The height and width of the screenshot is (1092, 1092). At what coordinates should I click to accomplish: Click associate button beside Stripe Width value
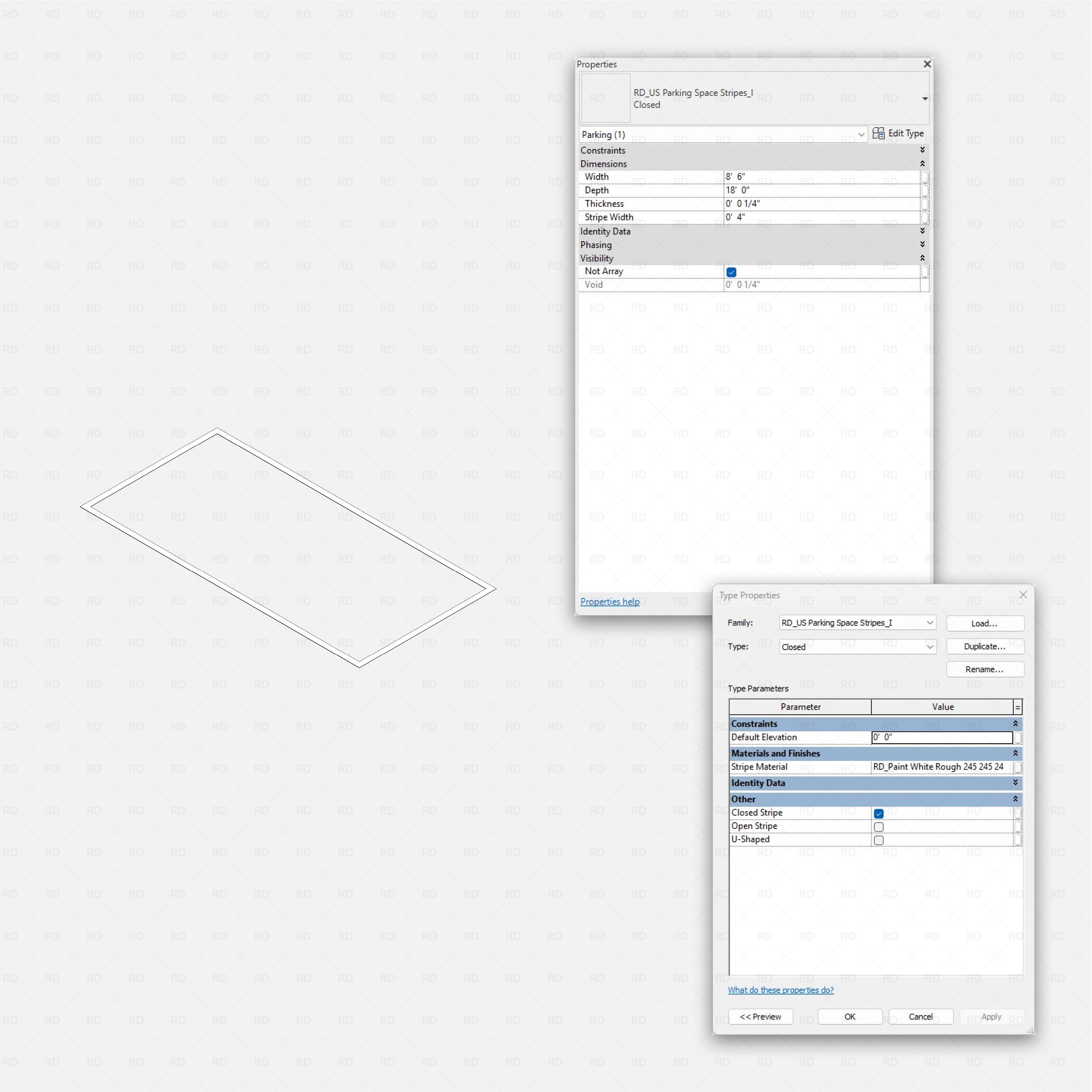click(x=925, y=218)
